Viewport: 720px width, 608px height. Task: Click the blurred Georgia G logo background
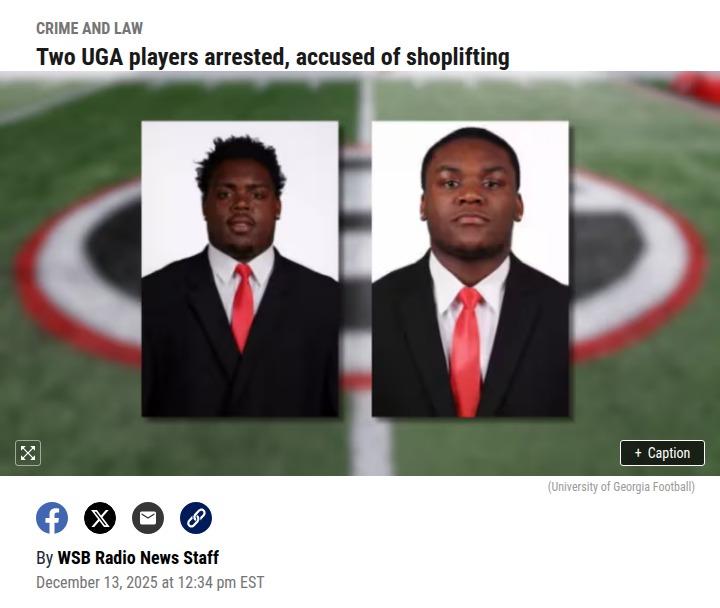(x=638, y=266)
